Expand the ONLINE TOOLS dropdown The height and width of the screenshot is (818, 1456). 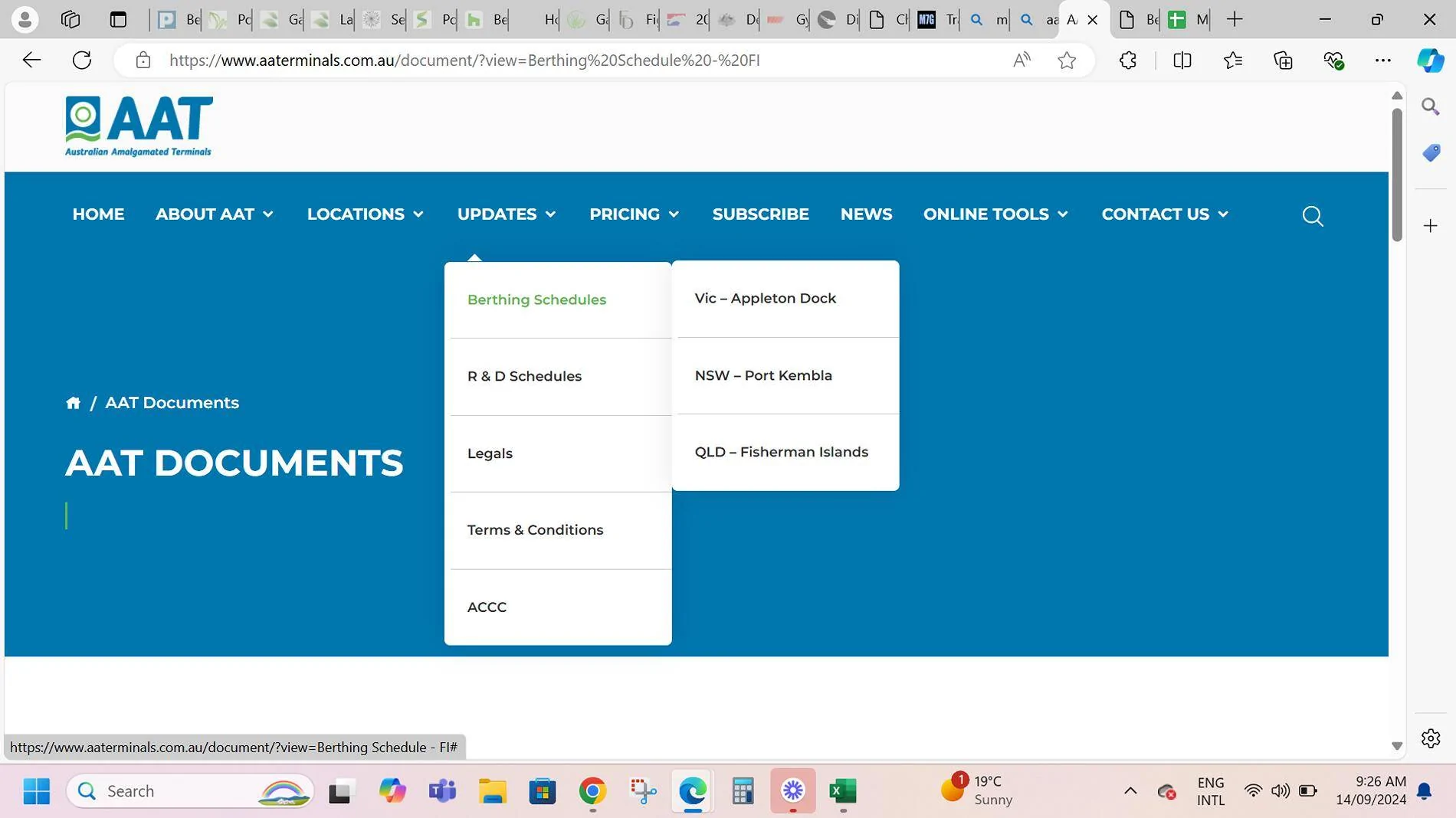click(995, 214)
